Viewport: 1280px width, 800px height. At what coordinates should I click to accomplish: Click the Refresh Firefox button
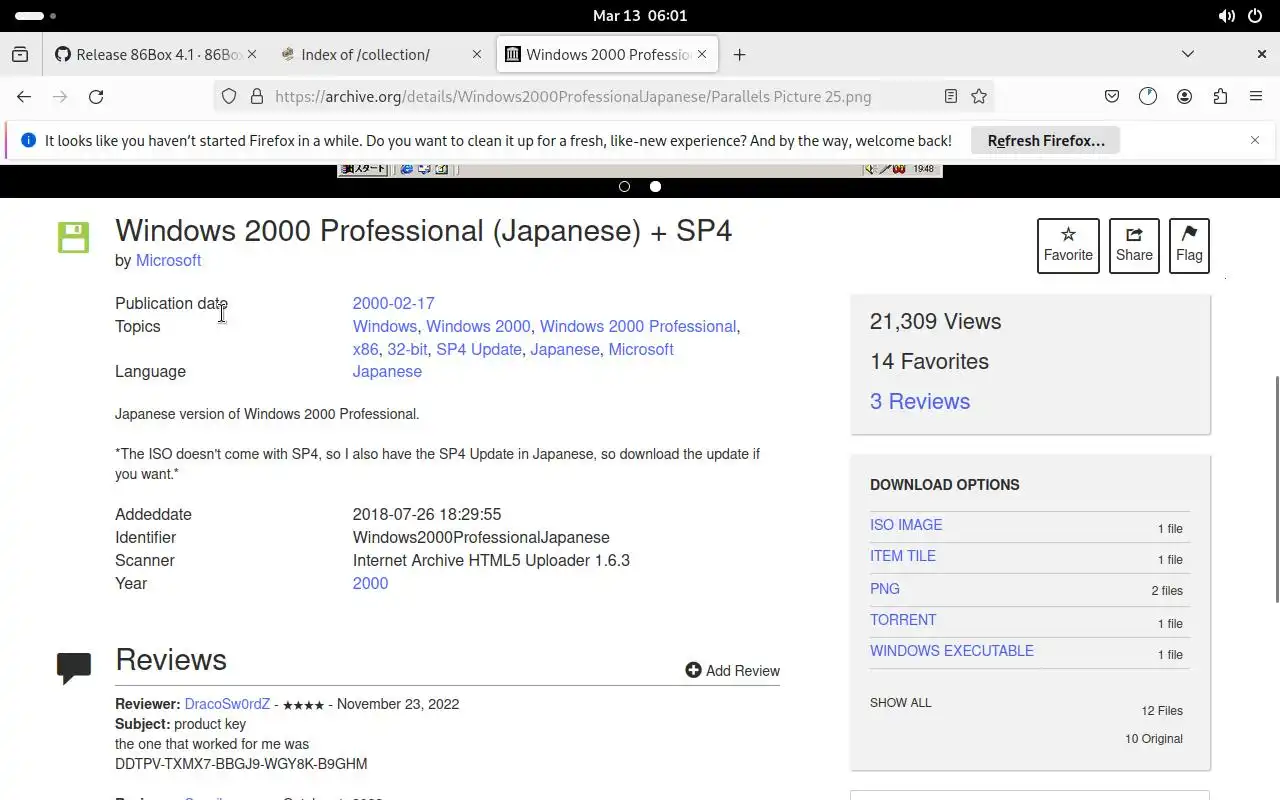click(1046, 141)
